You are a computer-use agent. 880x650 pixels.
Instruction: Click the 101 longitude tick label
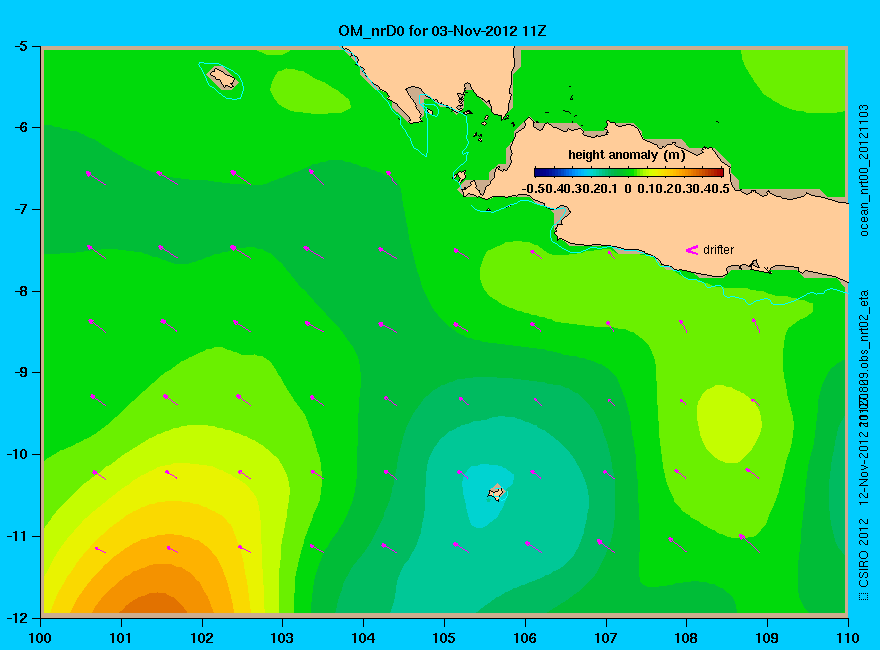(121, 638)
